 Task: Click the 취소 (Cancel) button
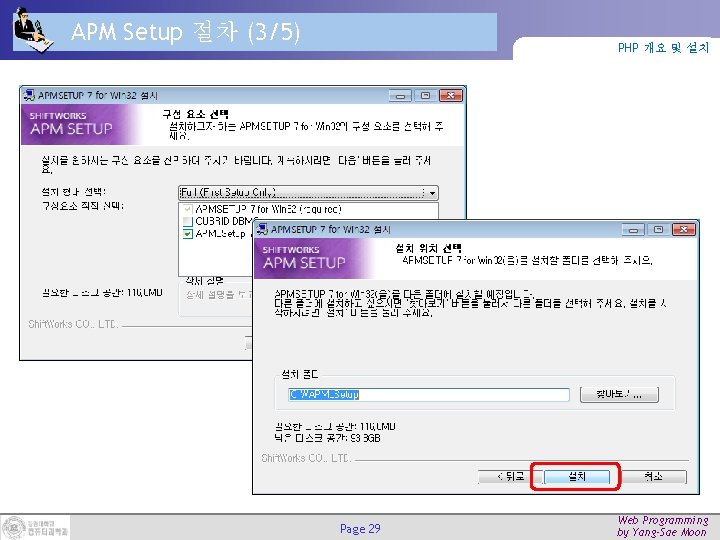coord(652,477)
